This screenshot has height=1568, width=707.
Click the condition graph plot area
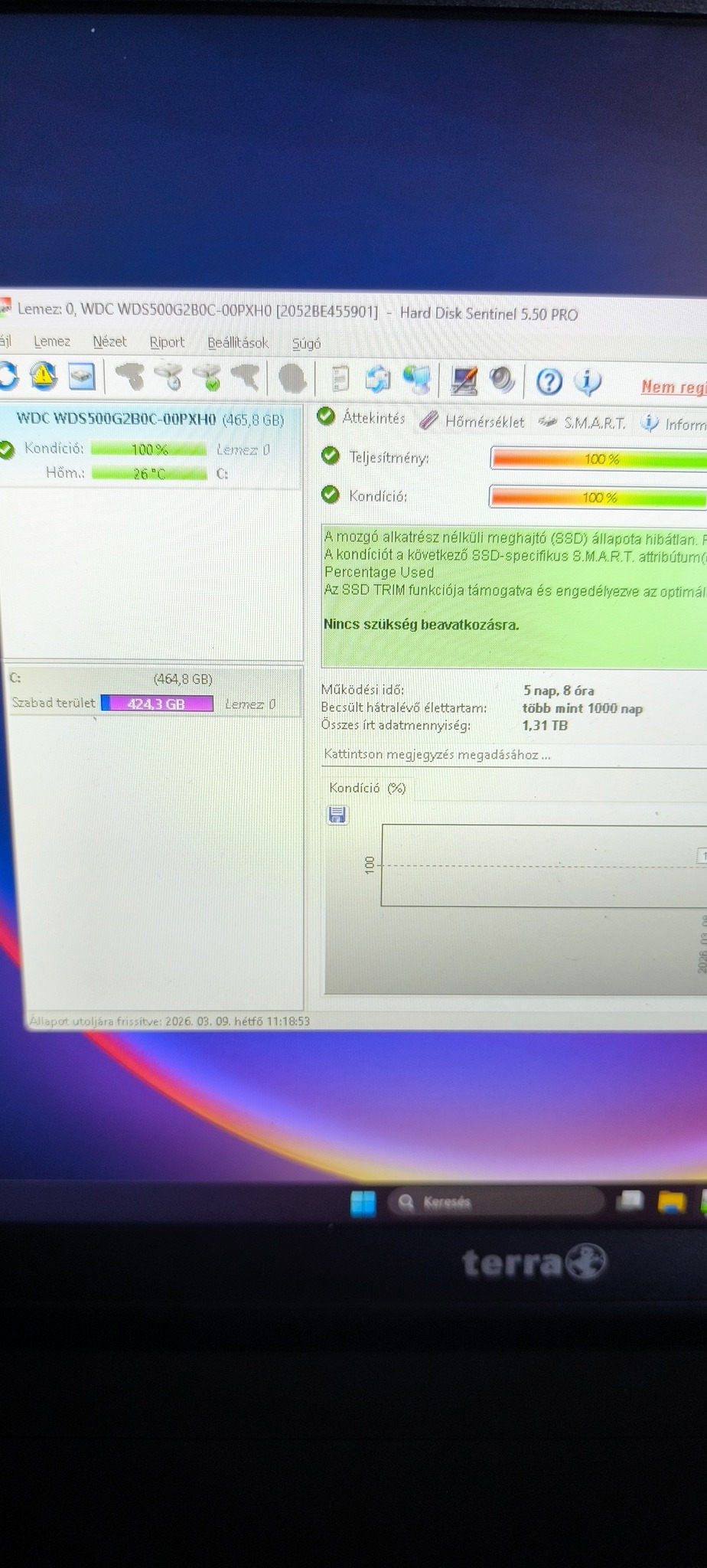(x=543, y=865)
